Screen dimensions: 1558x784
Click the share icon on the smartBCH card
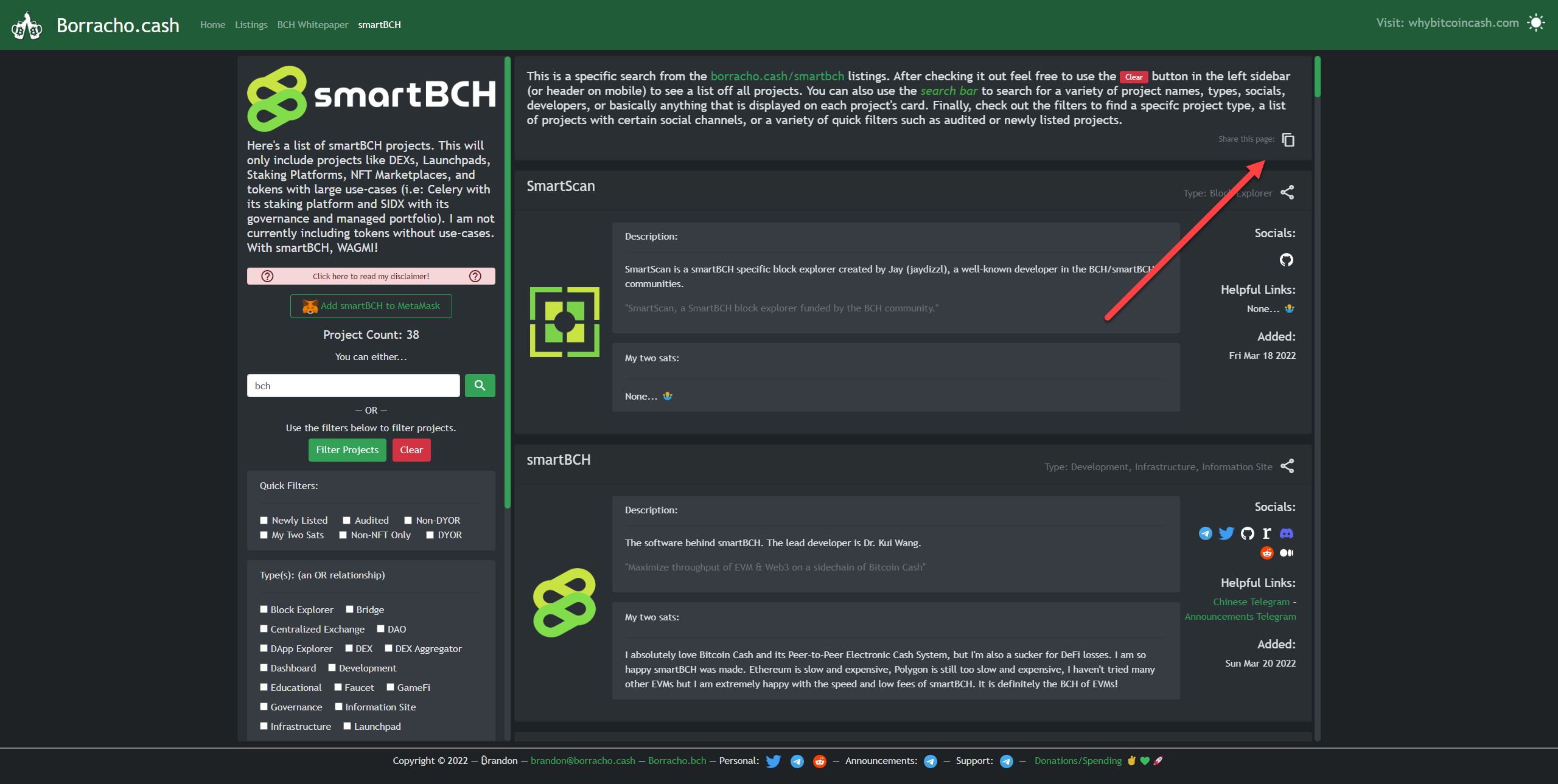[1287, 467]
